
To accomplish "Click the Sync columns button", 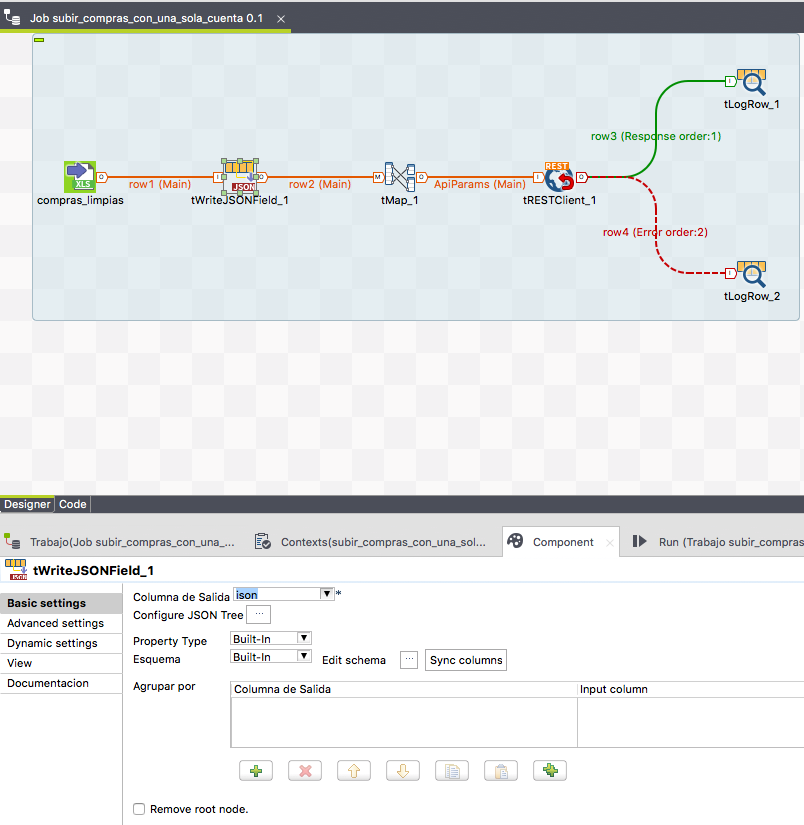I will 466,660.
